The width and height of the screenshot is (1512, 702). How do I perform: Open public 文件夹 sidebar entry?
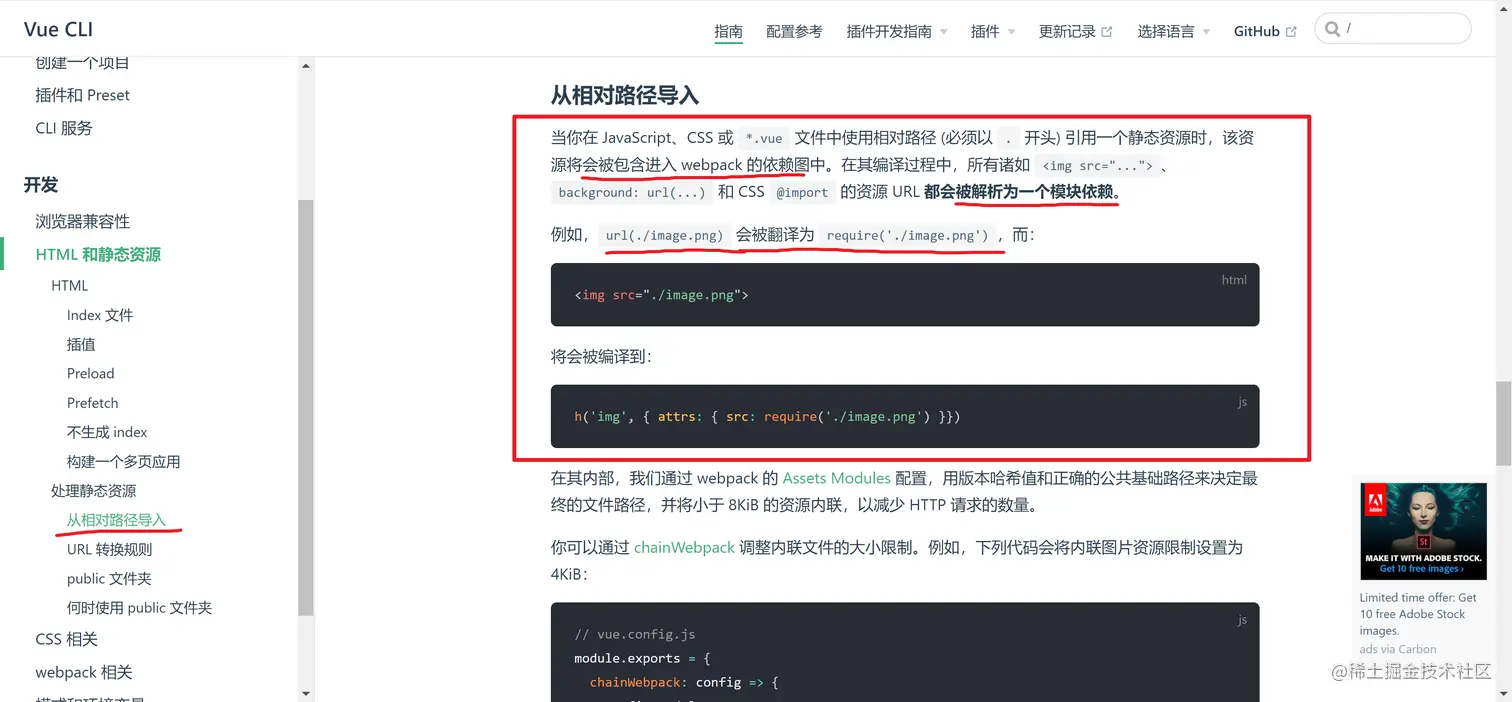(x=110, y=578)
